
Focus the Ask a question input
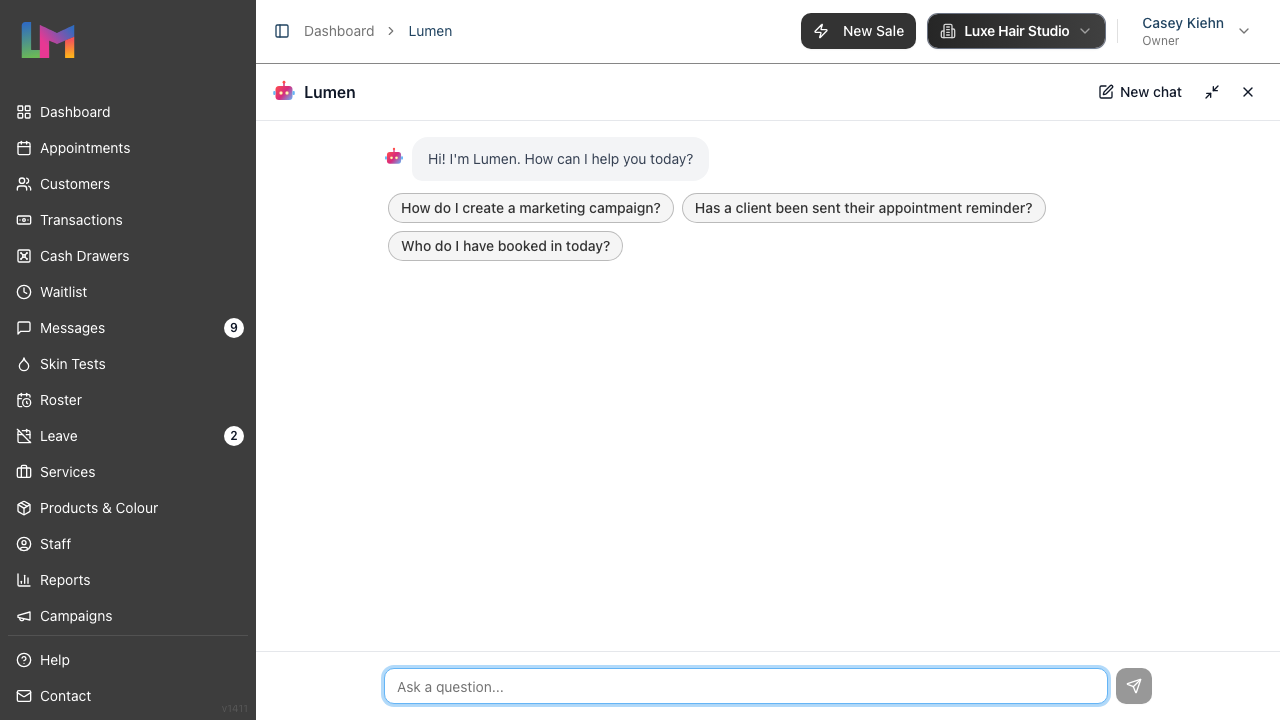(x=746, y=686)
